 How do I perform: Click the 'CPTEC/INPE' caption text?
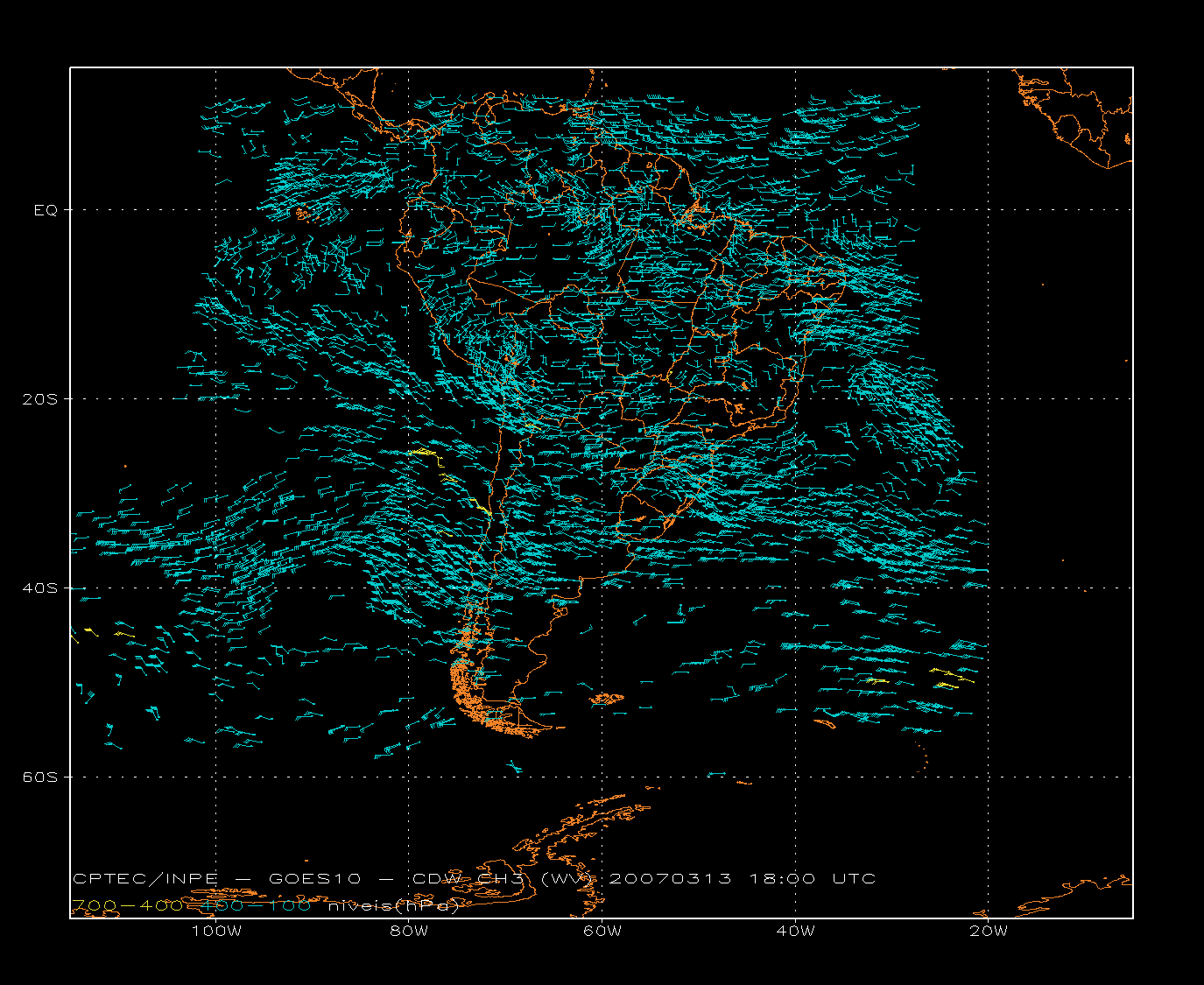click(x=145, y=879)
